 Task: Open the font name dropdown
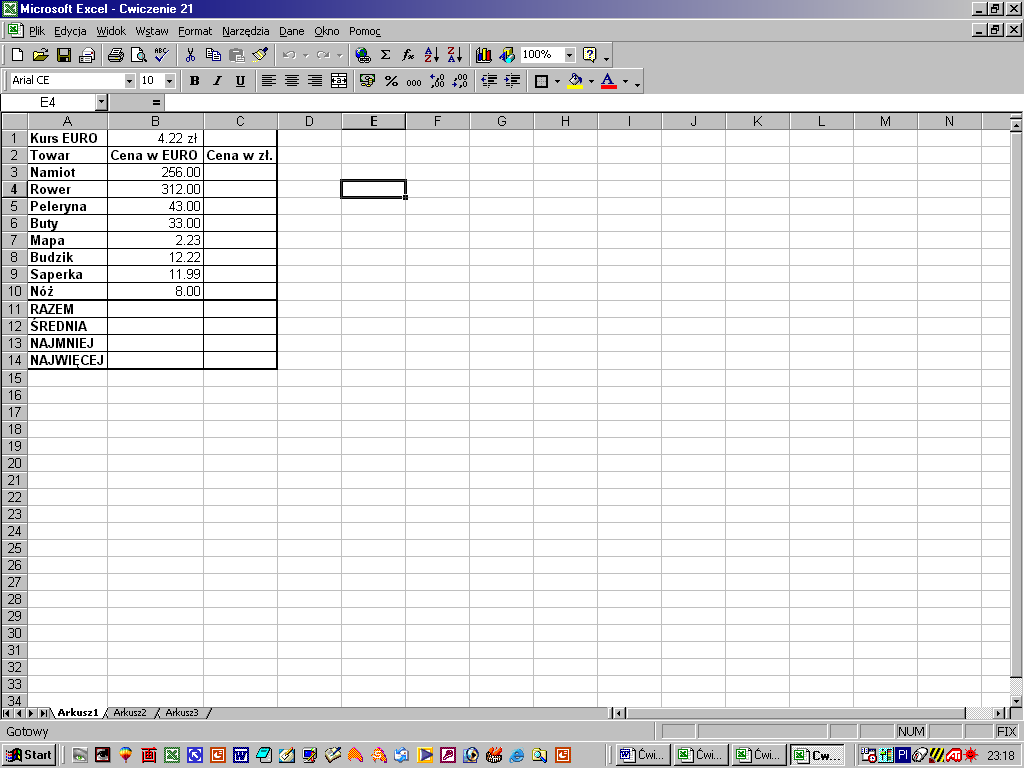click(x=129, y=81)
